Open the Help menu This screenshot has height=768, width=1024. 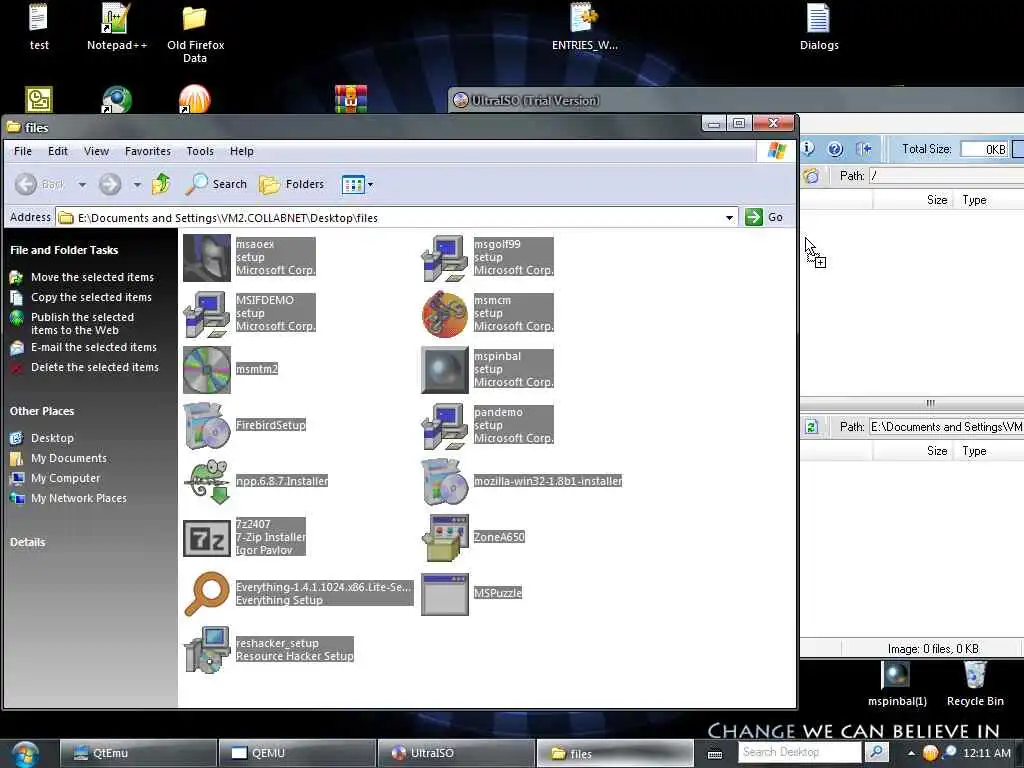[242, 151]
